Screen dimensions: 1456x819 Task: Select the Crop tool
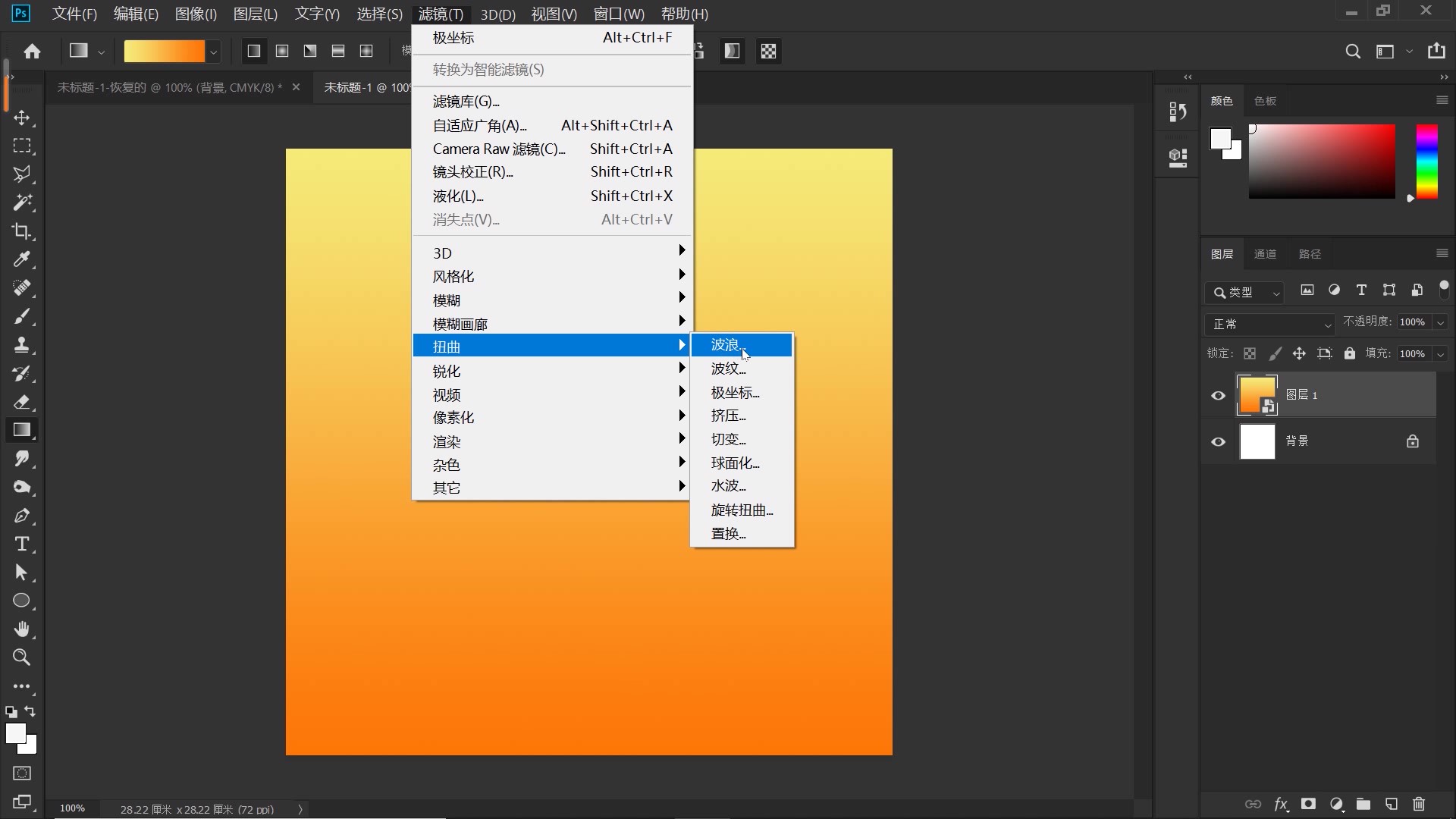coord(22,231)
